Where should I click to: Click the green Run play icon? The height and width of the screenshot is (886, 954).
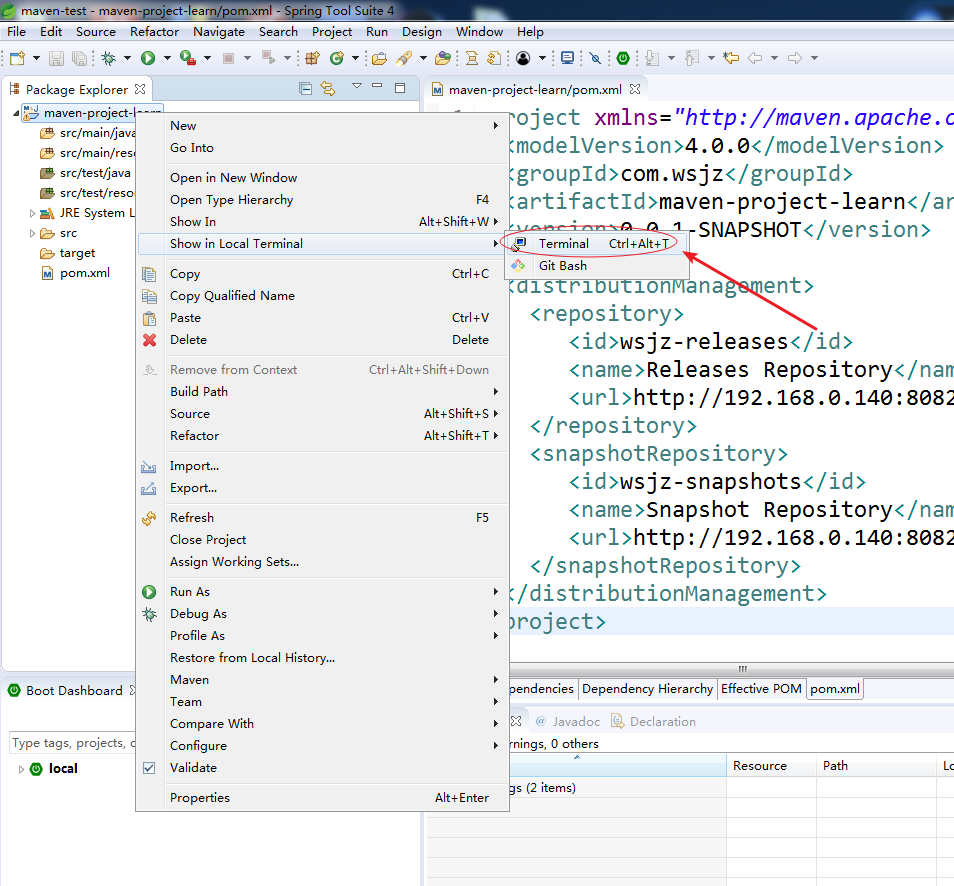tap(148, 58)
